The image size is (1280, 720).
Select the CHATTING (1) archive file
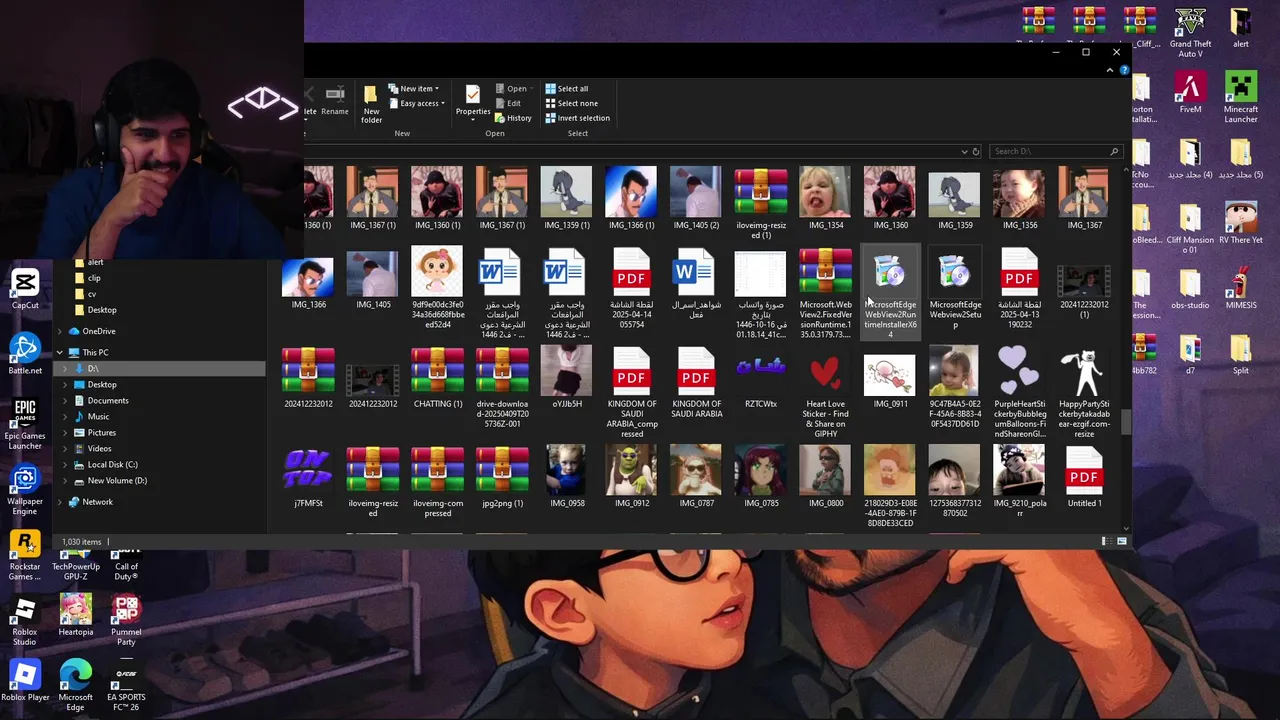[437, 378]
